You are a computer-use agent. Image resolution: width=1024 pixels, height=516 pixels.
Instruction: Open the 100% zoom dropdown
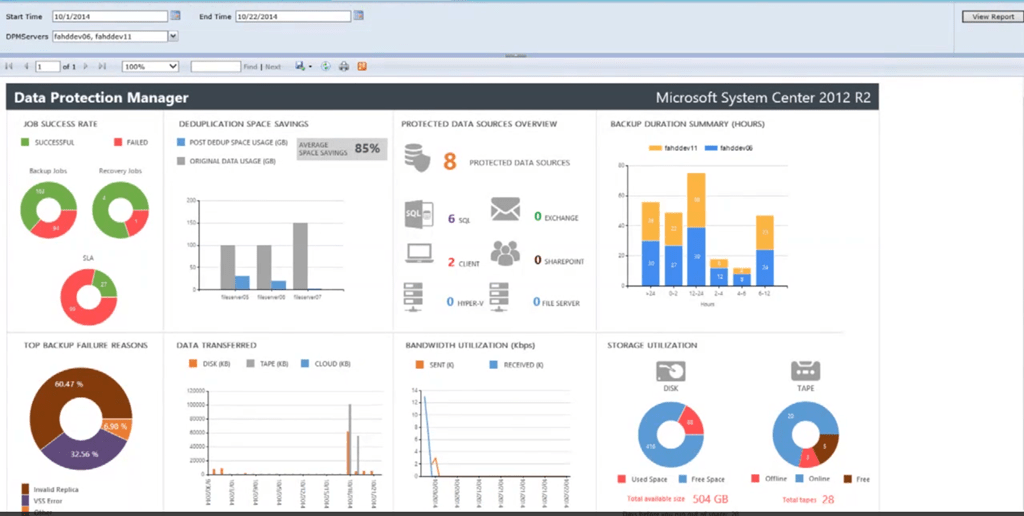click(150, 67)
